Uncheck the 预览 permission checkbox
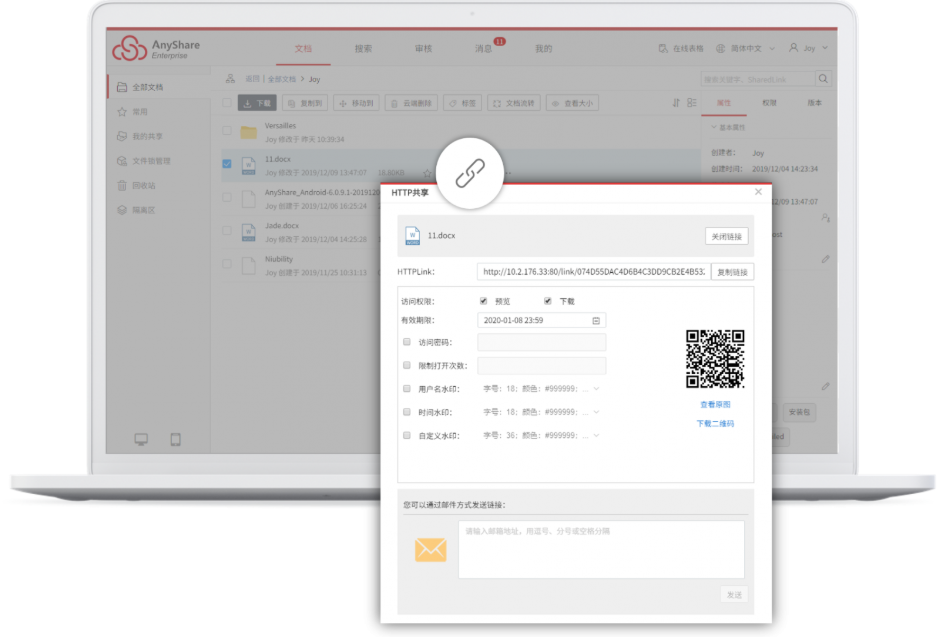Viewport: 946px width, 637px height. [484, 301]
